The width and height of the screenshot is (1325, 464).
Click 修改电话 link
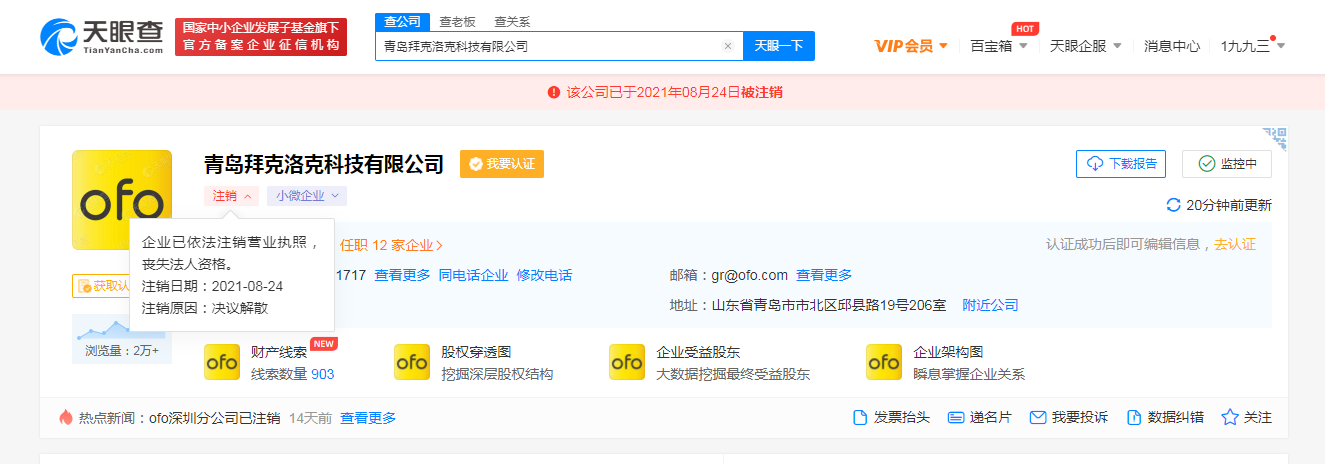tap(545, 275)
